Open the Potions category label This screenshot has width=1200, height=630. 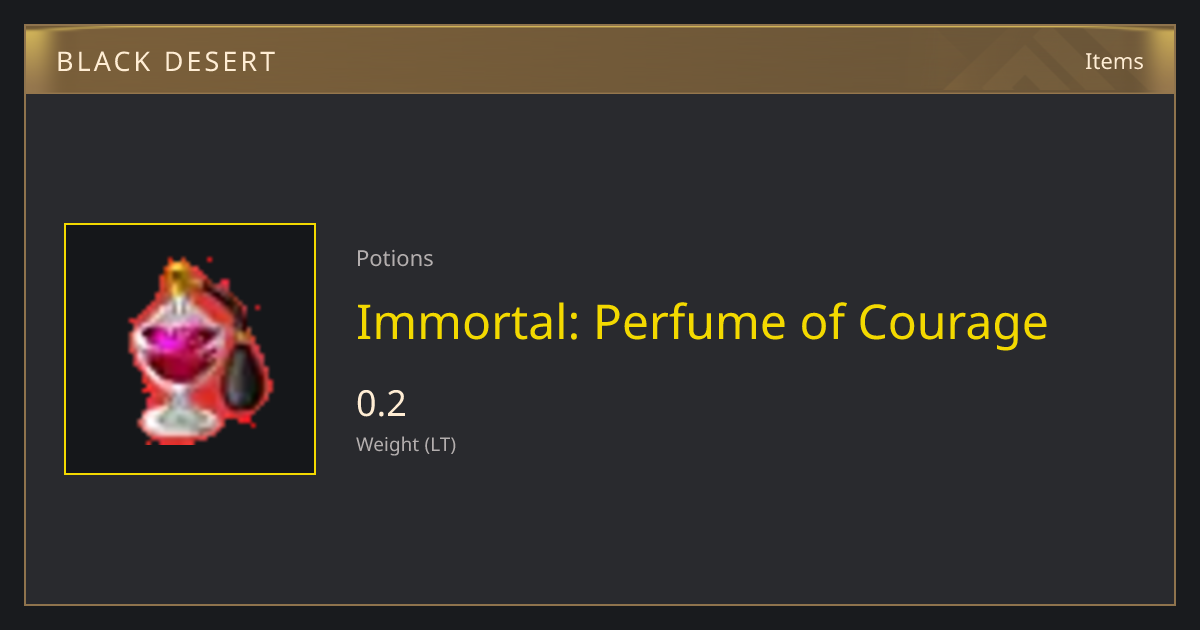tap(395, 258)
